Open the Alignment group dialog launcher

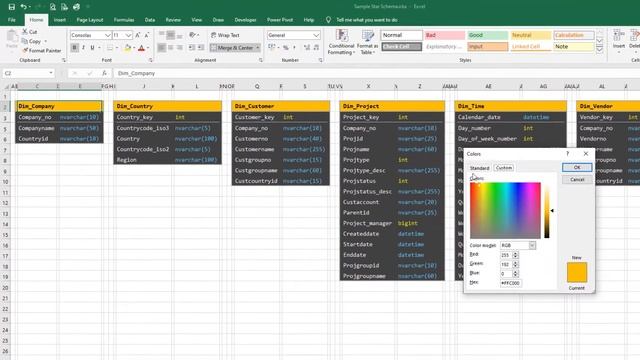pos(261,60)
